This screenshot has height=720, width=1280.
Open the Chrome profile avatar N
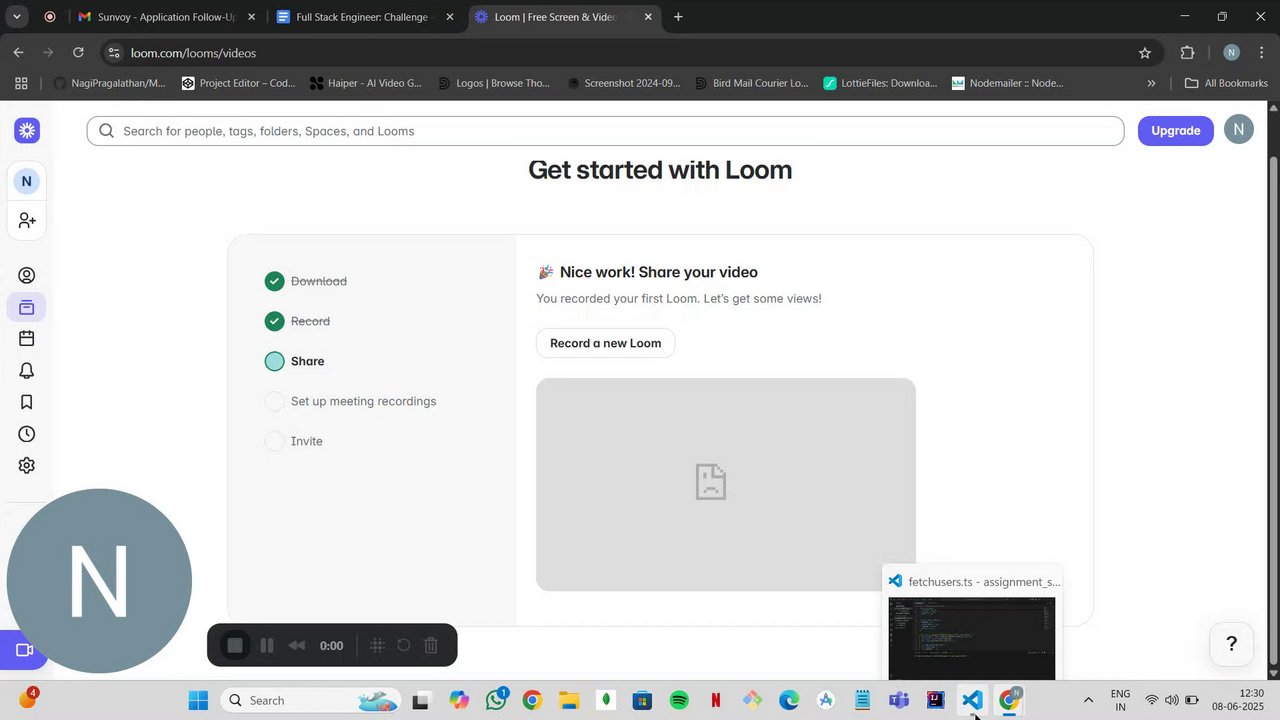[x=1231, y=53]
